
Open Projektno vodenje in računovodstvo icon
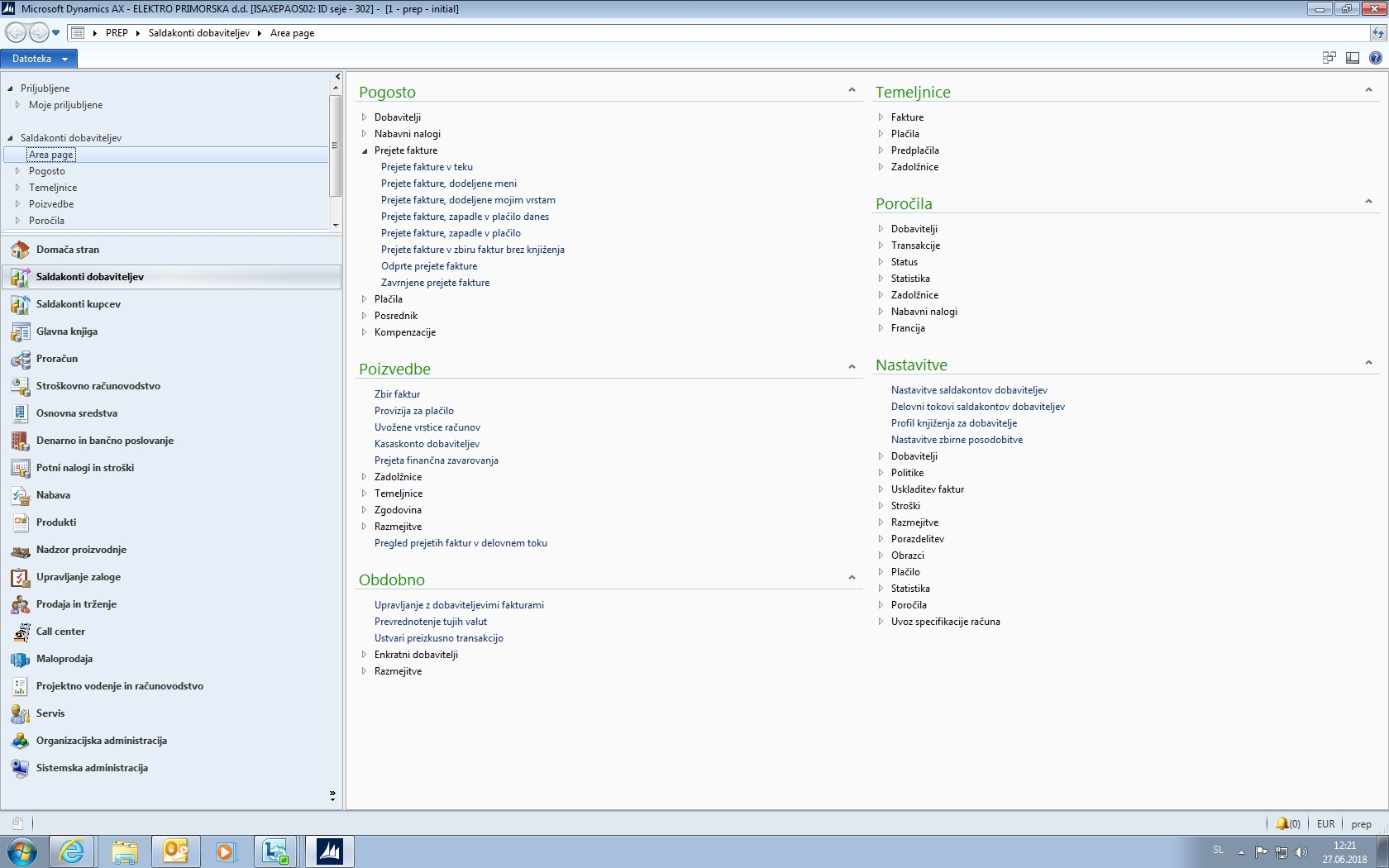tap(20, 686)
